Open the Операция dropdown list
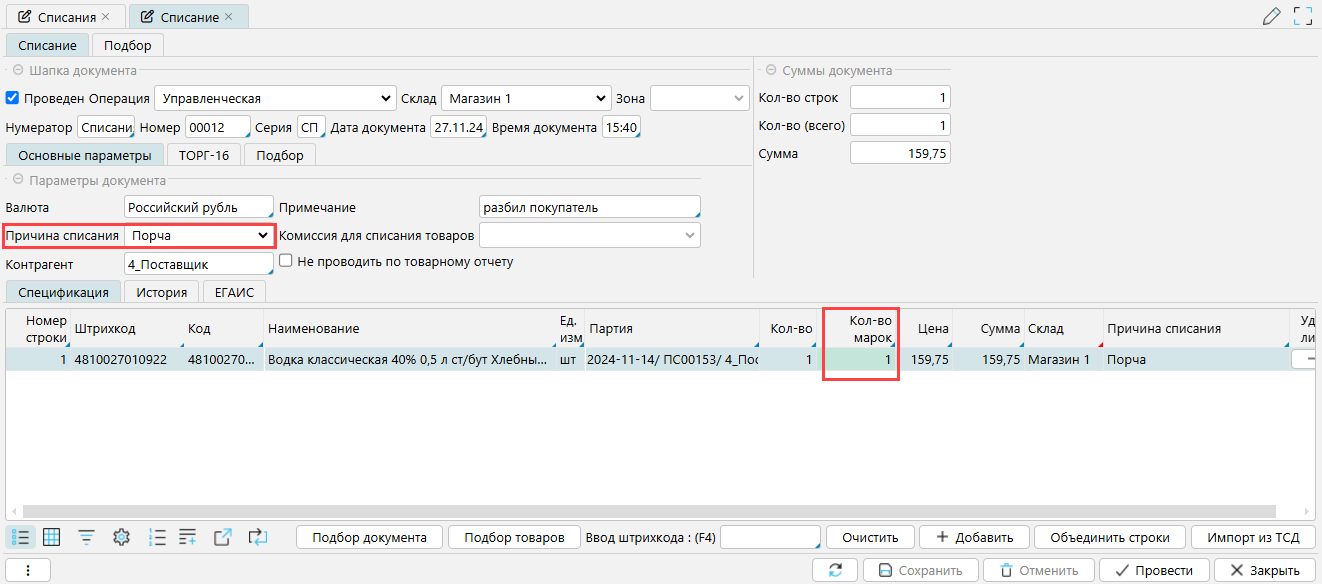The height and width of the screenshot is (584, 1322). click(386, 98)
